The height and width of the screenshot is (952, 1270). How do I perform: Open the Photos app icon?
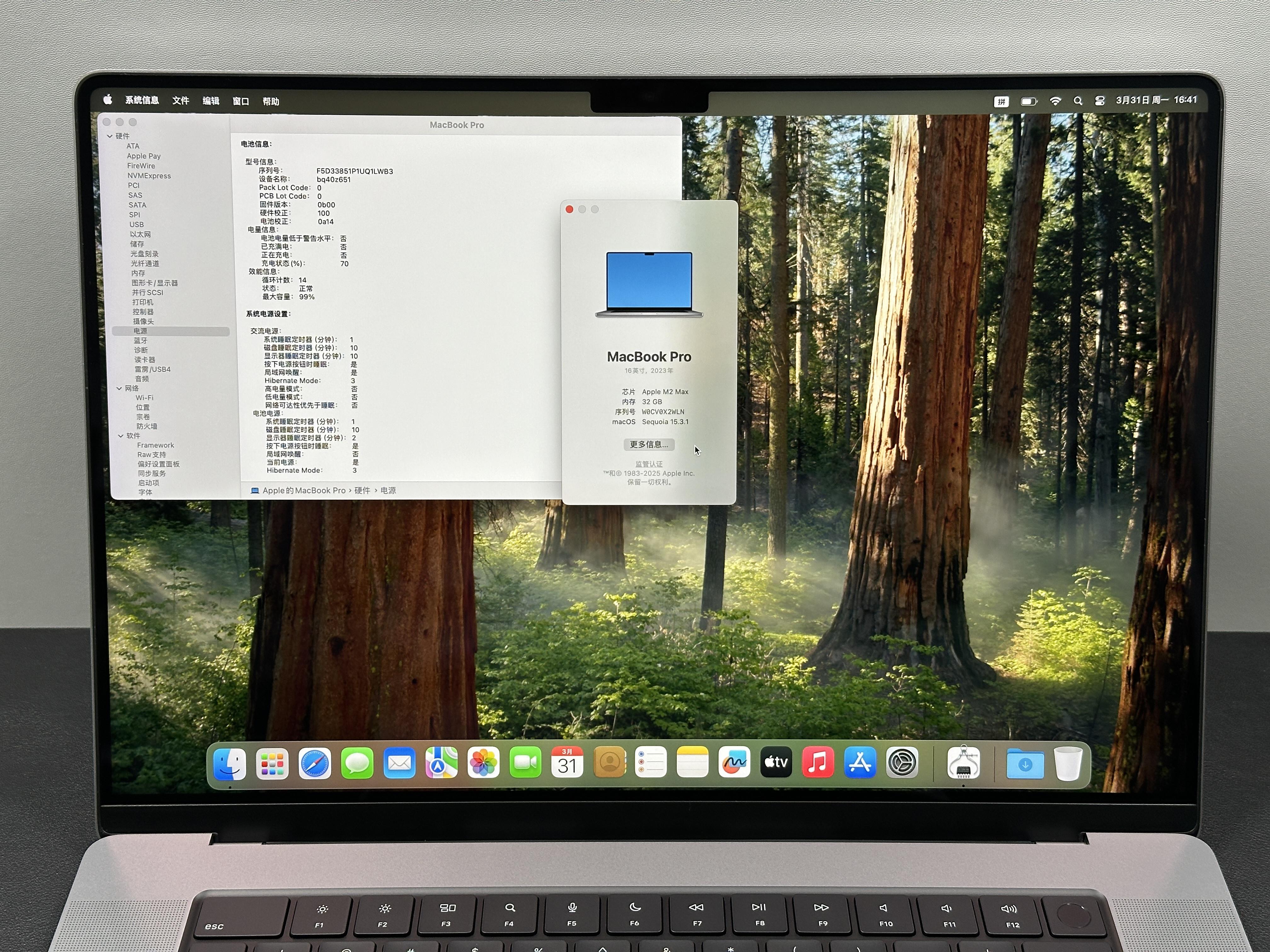tap(483, 762)
